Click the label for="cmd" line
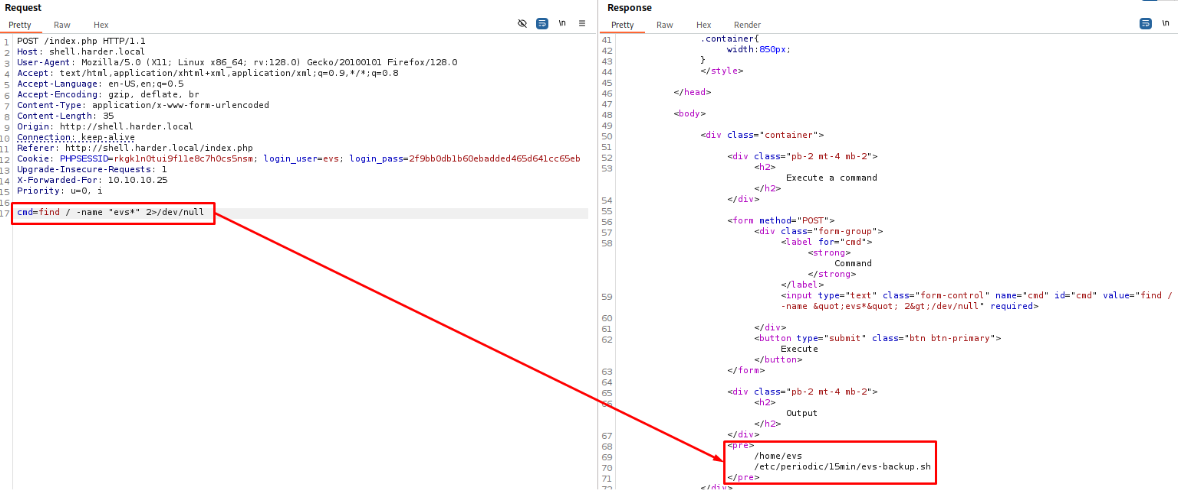The image size is (1178, 497). click(826, 242)
